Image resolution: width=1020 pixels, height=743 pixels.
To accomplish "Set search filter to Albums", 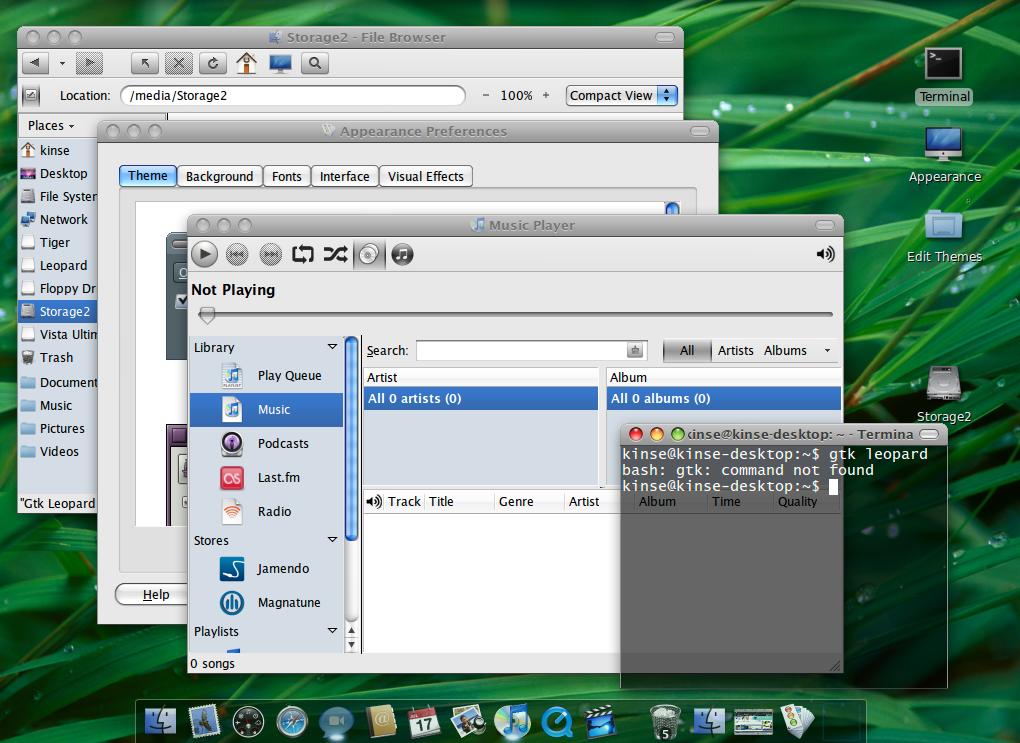I will [785, 351].
